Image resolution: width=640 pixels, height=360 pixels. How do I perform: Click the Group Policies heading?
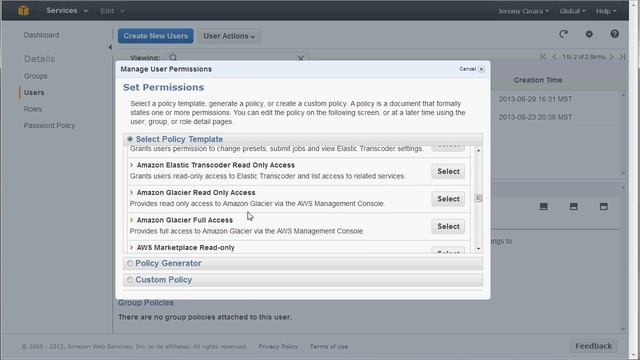[146, 303]
